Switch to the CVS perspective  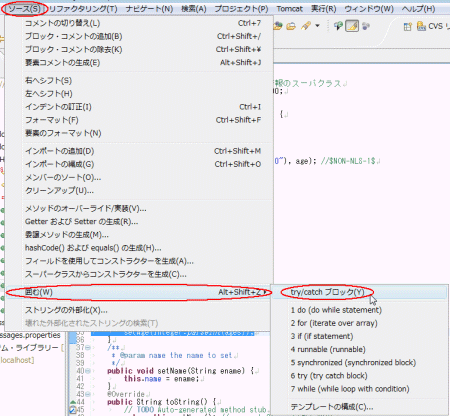click(x=432, y=26)
